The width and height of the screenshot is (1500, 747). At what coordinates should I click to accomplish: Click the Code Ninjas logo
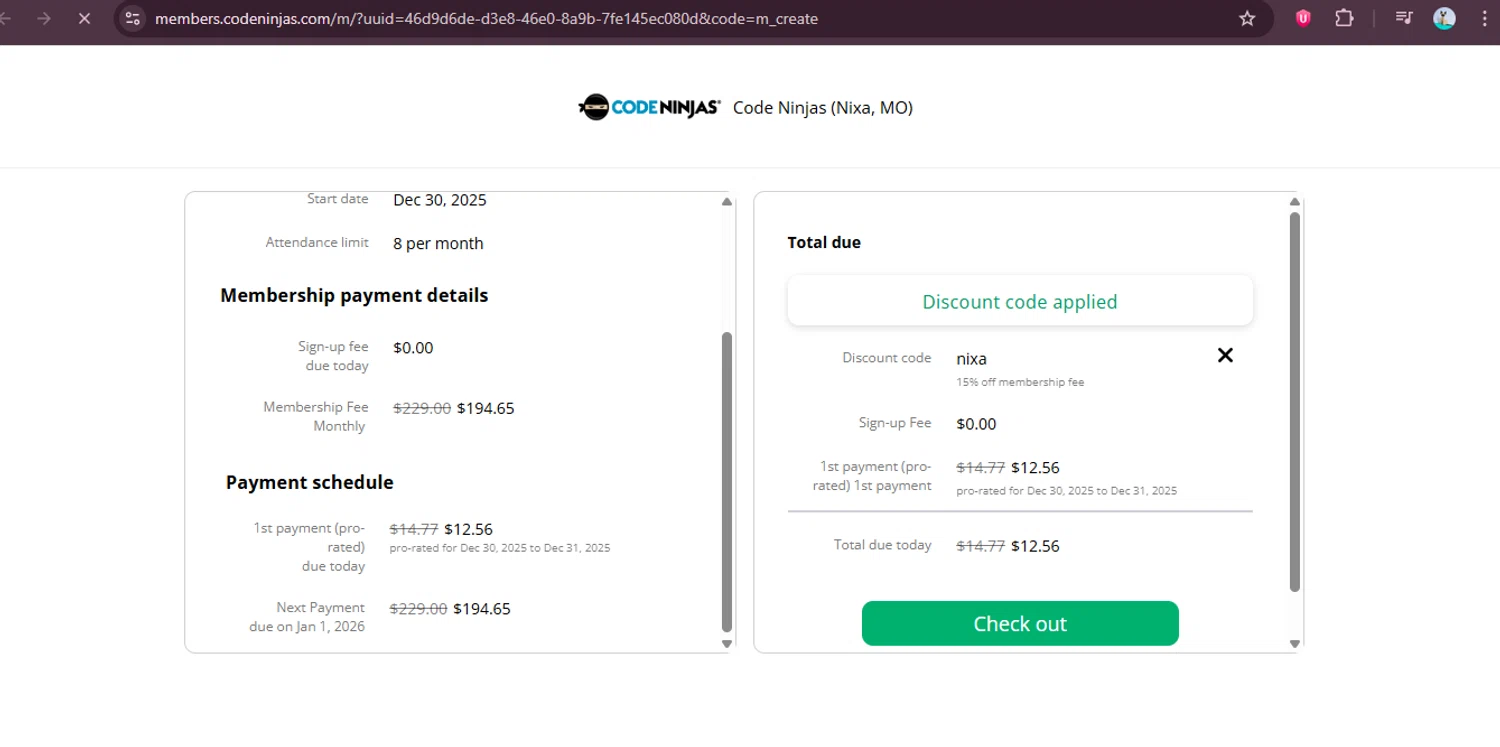pyautogui.click(x=650, y=107)
